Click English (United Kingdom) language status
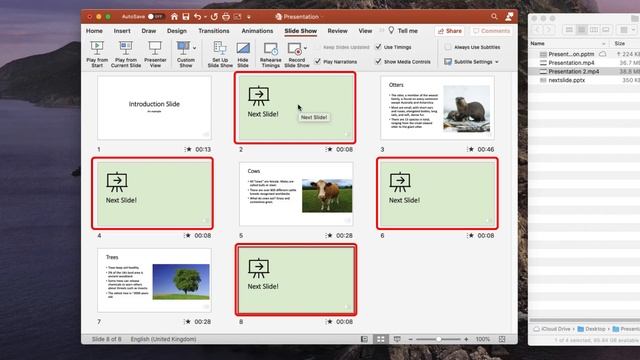Image resolution: width=640 pixels, height=360 pixels. [x=163, y=339]
